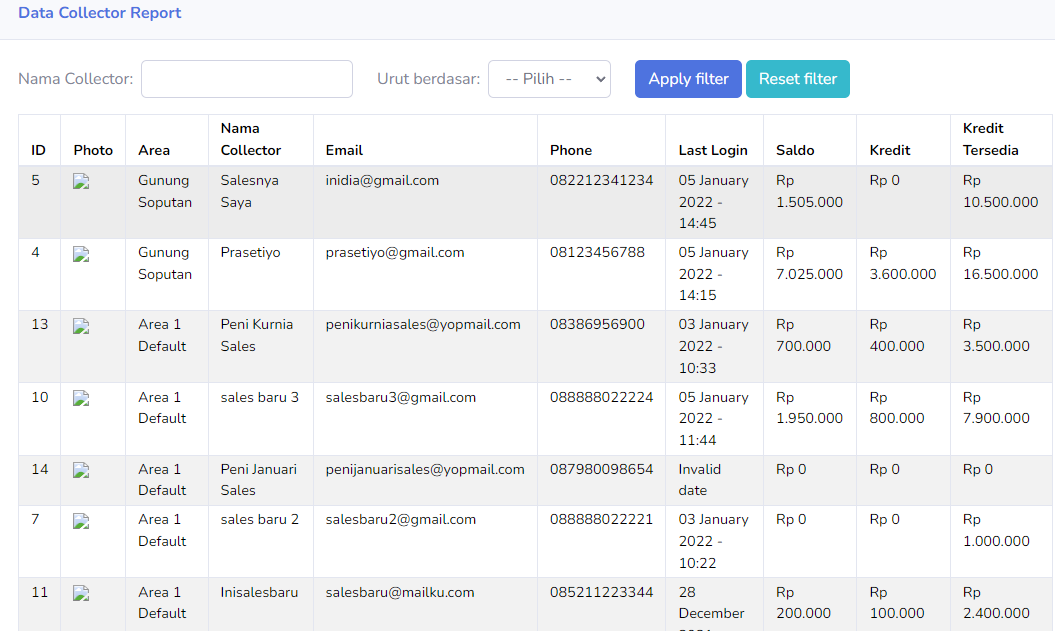Image resolution: width=1055 pixels, height=631 pixels.
Task: Click the email penikurniasales@yopmail.com
Action: pyautogui.click(x=423, y=325)
